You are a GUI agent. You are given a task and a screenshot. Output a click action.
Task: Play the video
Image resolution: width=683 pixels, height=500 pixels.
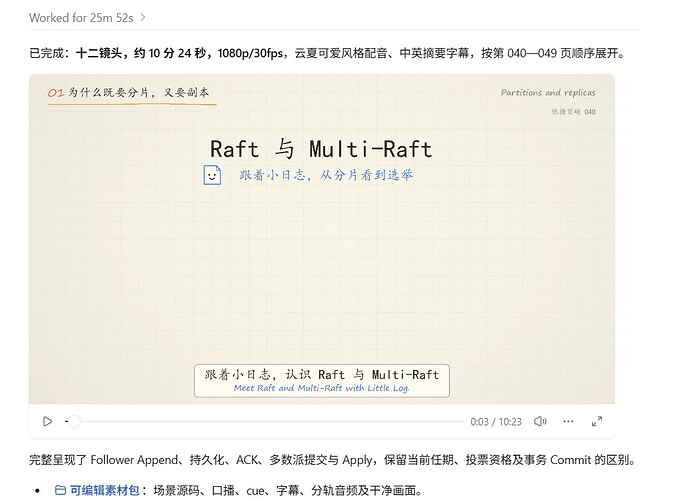47,422
